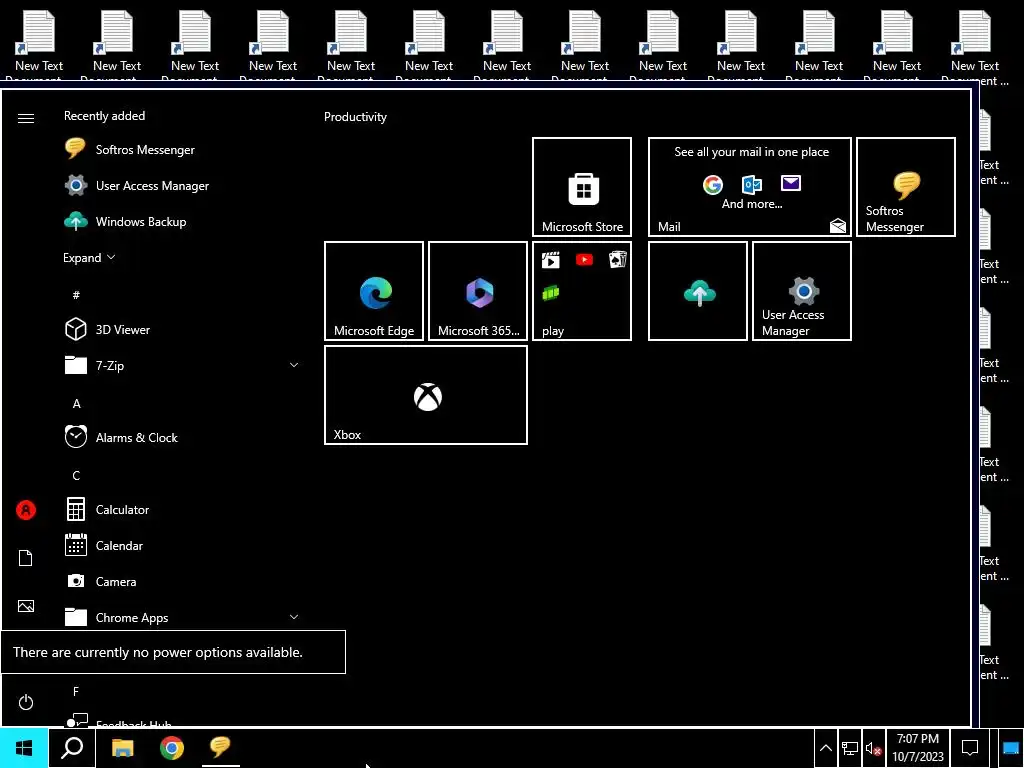Open the notification center icon
The height and width of the screenshot is (768, 1024).
coord(970,748)
